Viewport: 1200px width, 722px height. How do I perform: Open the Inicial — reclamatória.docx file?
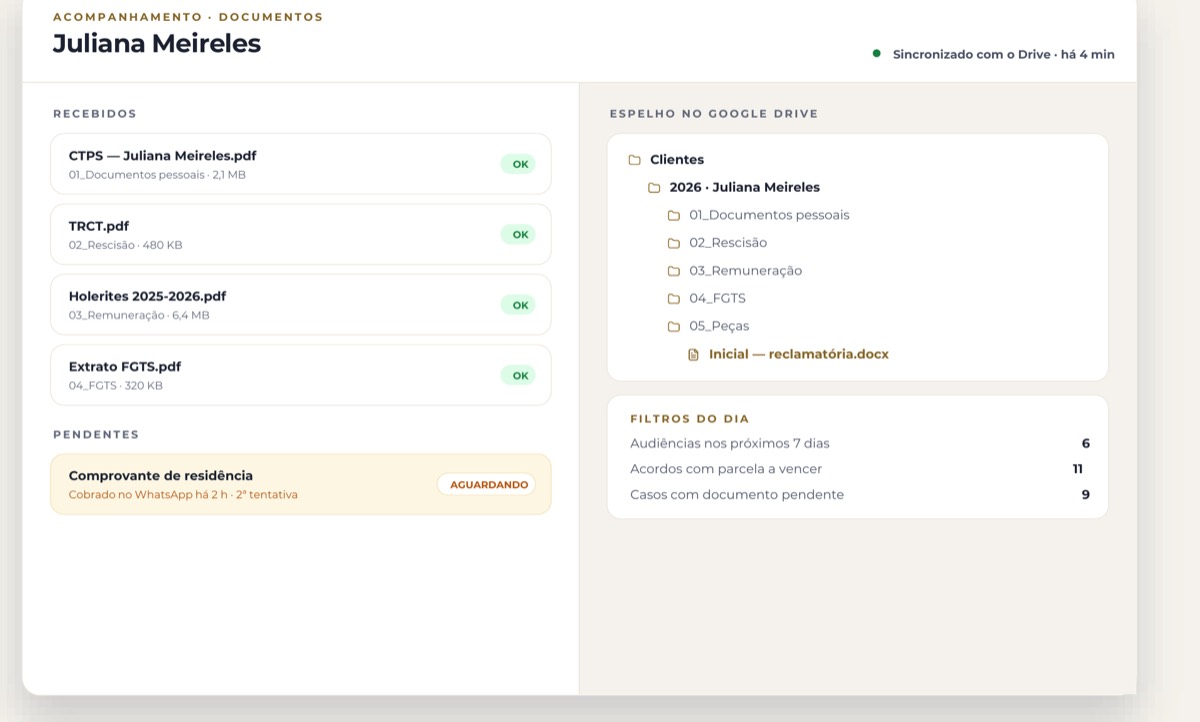pyautogui.click(x=799, y=354)
